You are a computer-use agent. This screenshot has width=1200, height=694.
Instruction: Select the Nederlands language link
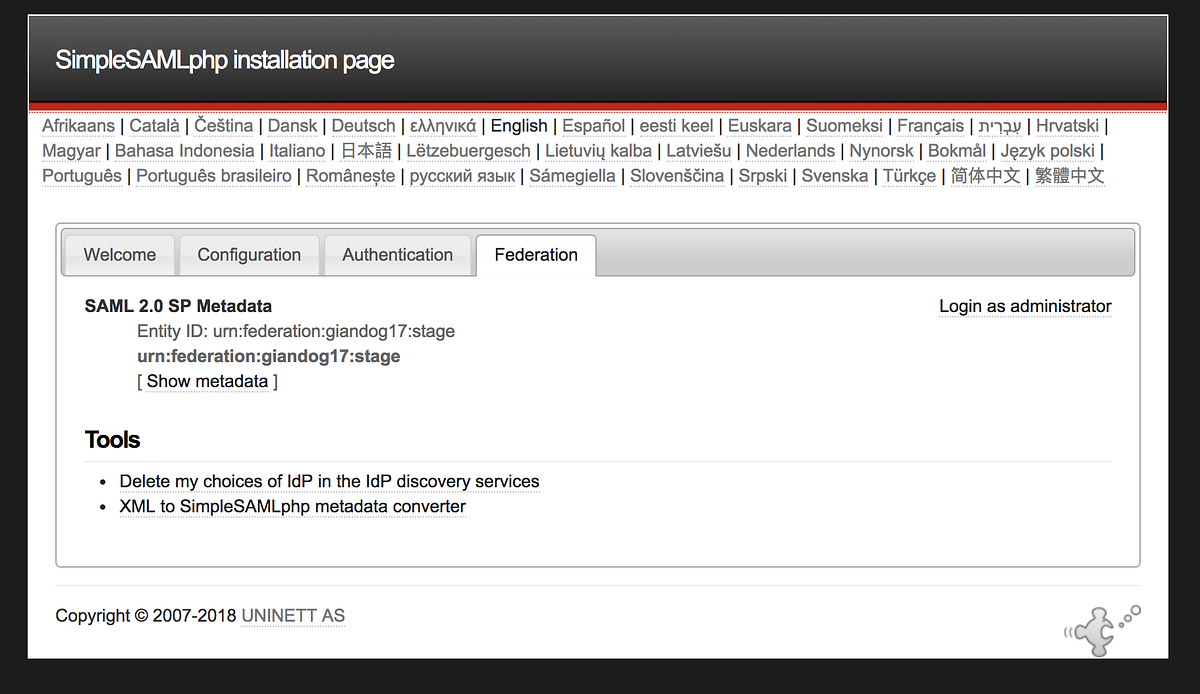(x=790, y=151)
